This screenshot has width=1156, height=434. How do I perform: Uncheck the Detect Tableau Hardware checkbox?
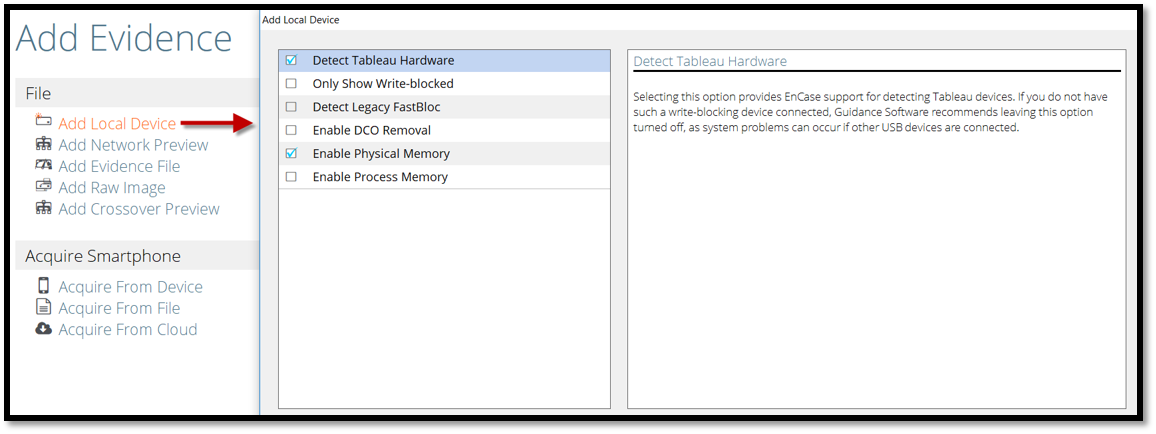pos(291,60)
